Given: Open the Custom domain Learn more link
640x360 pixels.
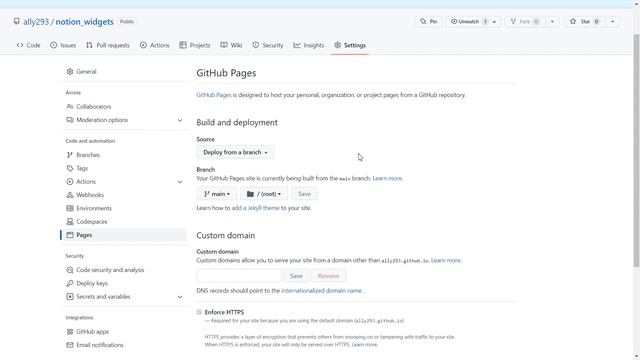Looking at the screenshot, I should 446,260.
